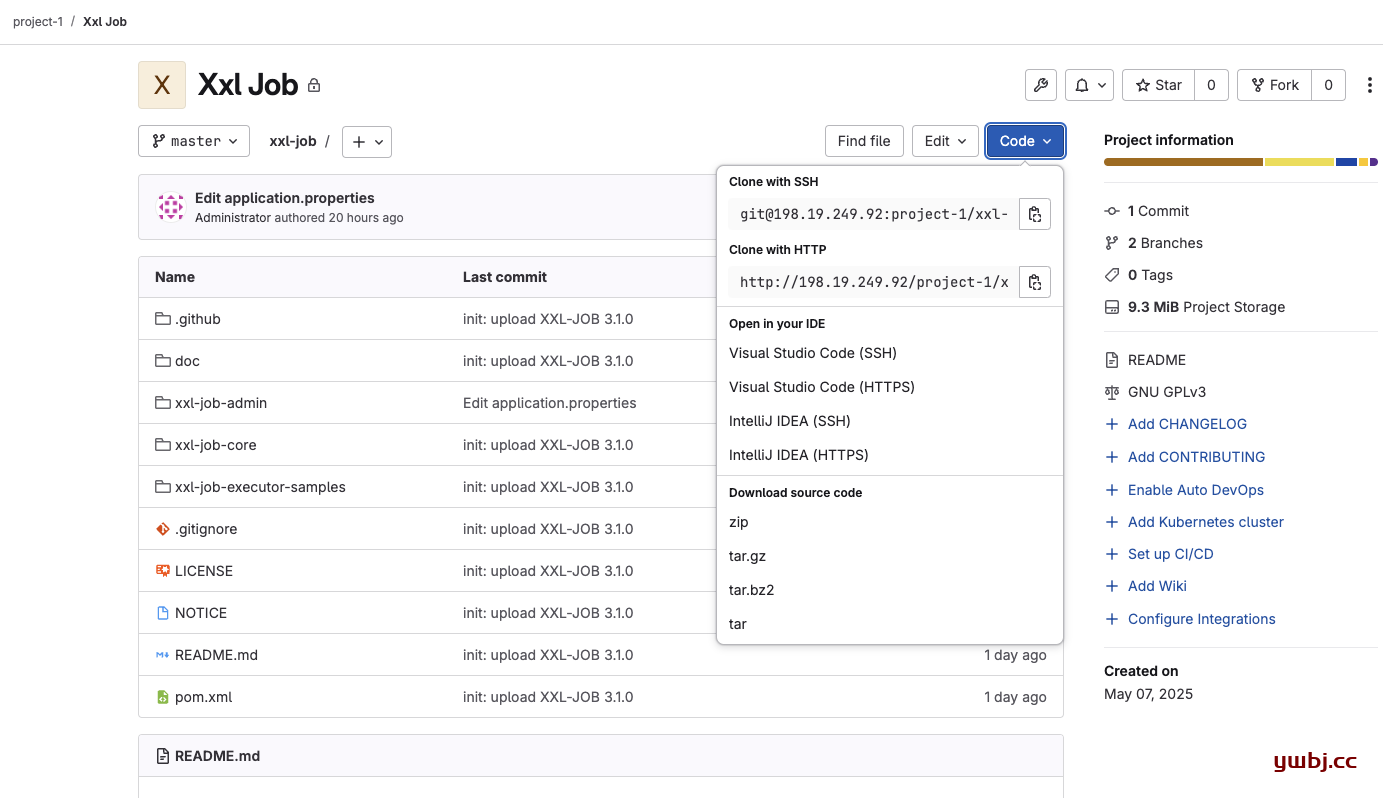Screen dimensions: 1383x798
Task: Click the HTTP clone URL field
Action: [874, 282]
